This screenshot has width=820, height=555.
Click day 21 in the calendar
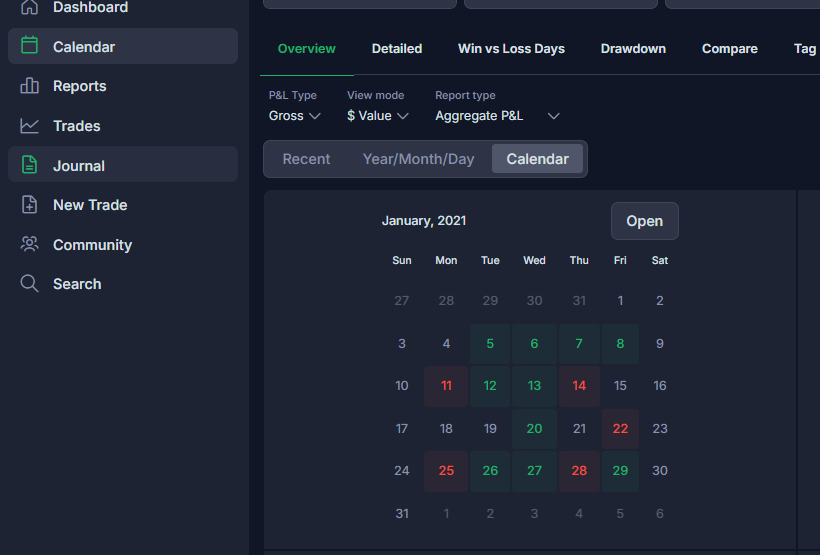point(579,429)
